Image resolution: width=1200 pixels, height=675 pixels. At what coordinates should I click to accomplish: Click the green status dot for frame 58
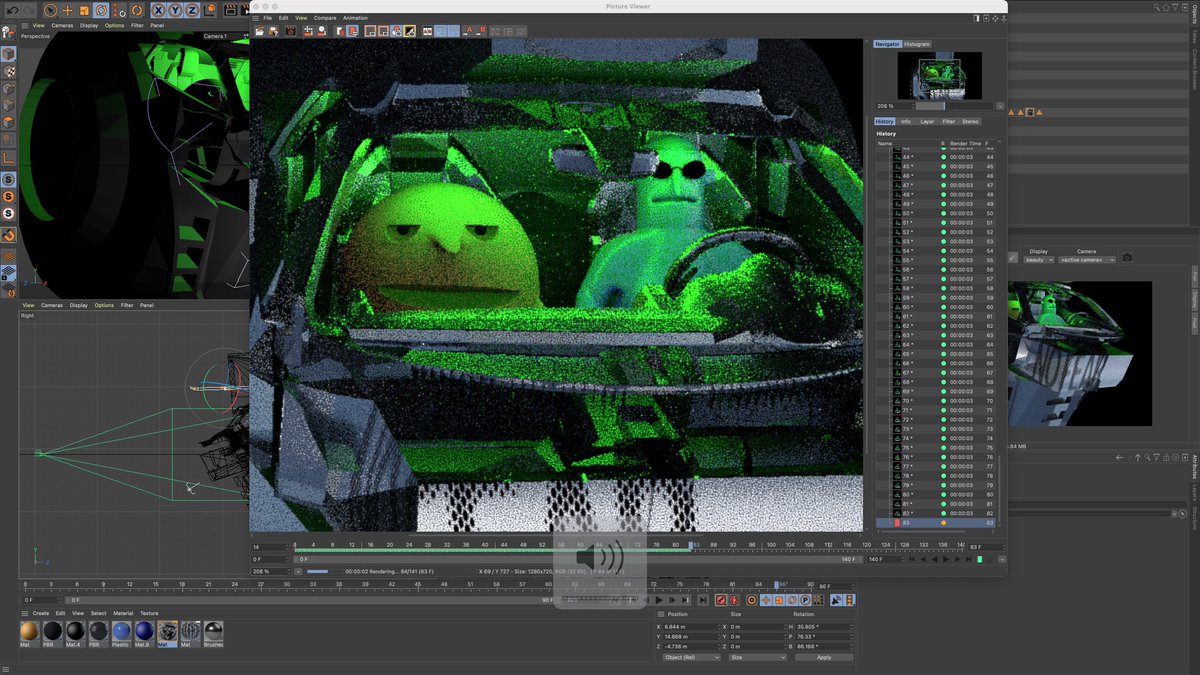943,288
